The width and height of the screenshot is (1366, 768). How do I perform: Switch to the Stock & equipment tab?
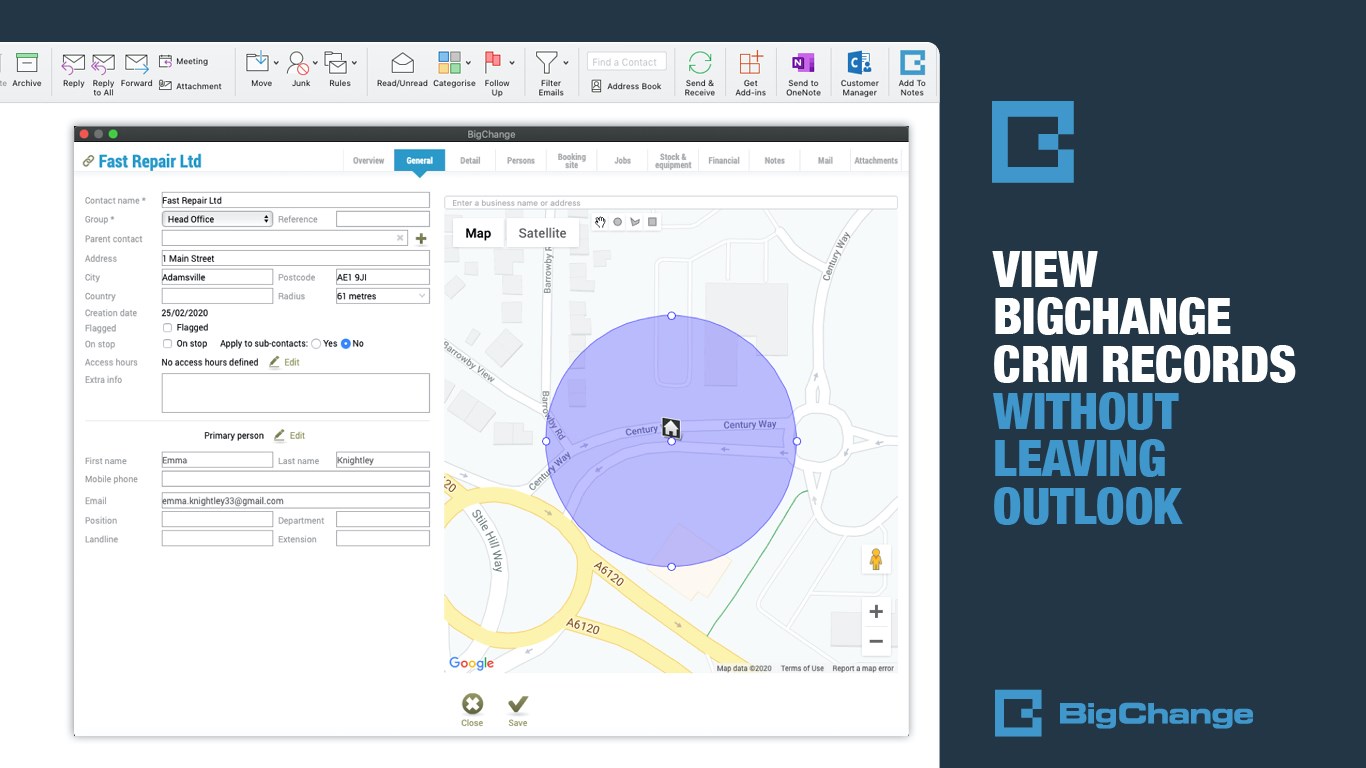(673, 160)
